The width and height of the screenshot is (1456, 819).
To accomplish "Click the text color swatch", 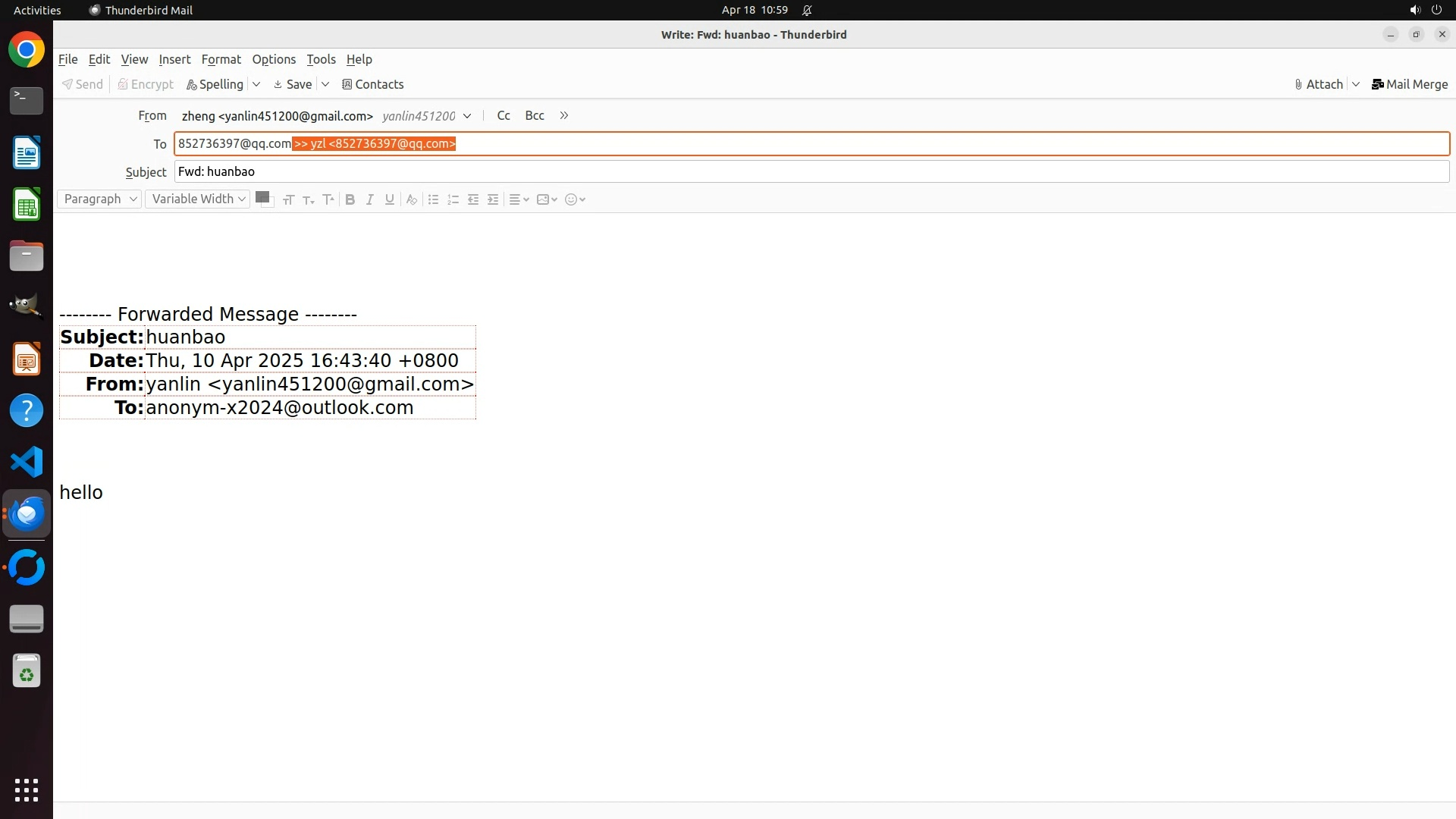I will pos(262,197).
